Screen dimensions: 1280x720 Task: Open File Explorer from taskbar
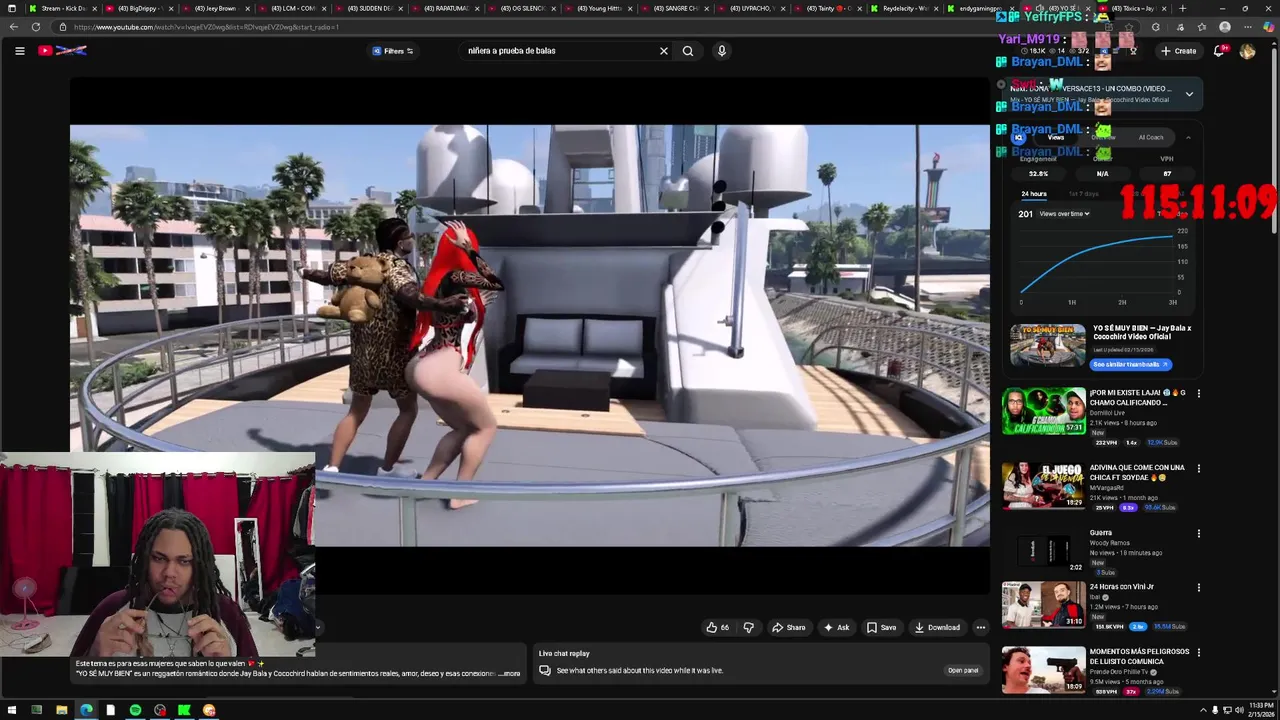(61, 710)
